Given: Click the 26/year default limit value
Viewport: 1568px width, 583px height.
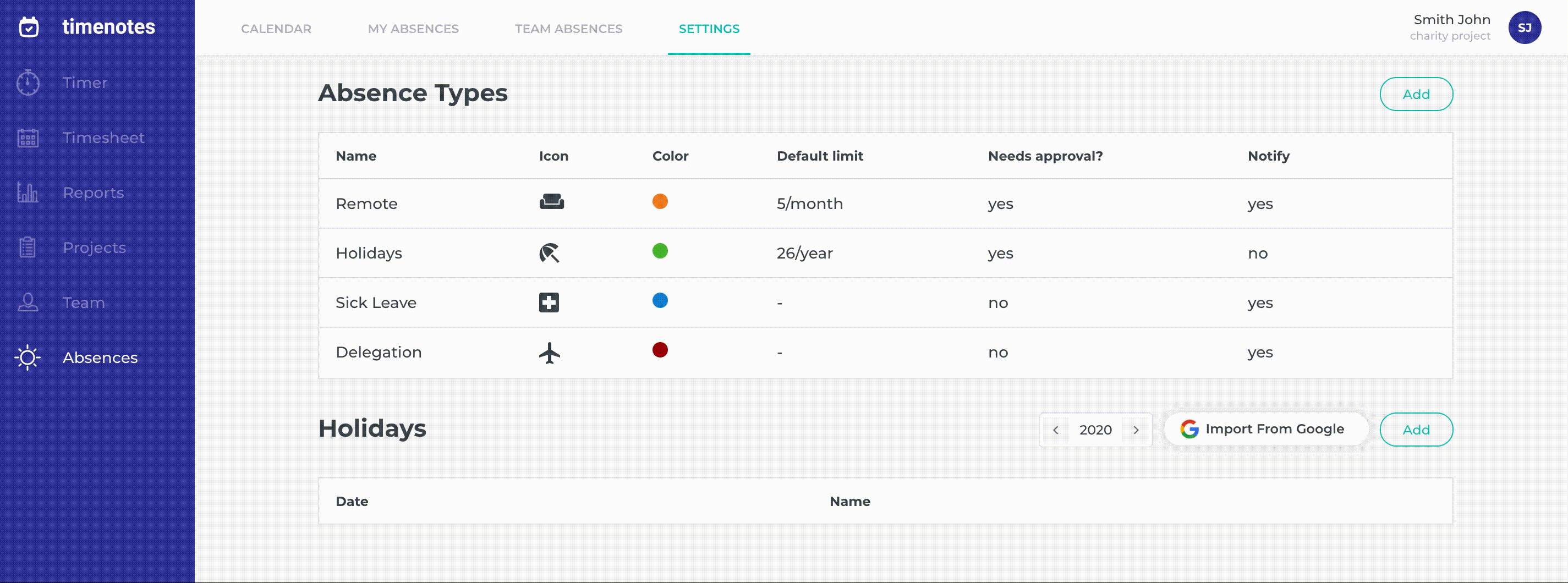Looking at the screenshot, I should coord(805,253).
